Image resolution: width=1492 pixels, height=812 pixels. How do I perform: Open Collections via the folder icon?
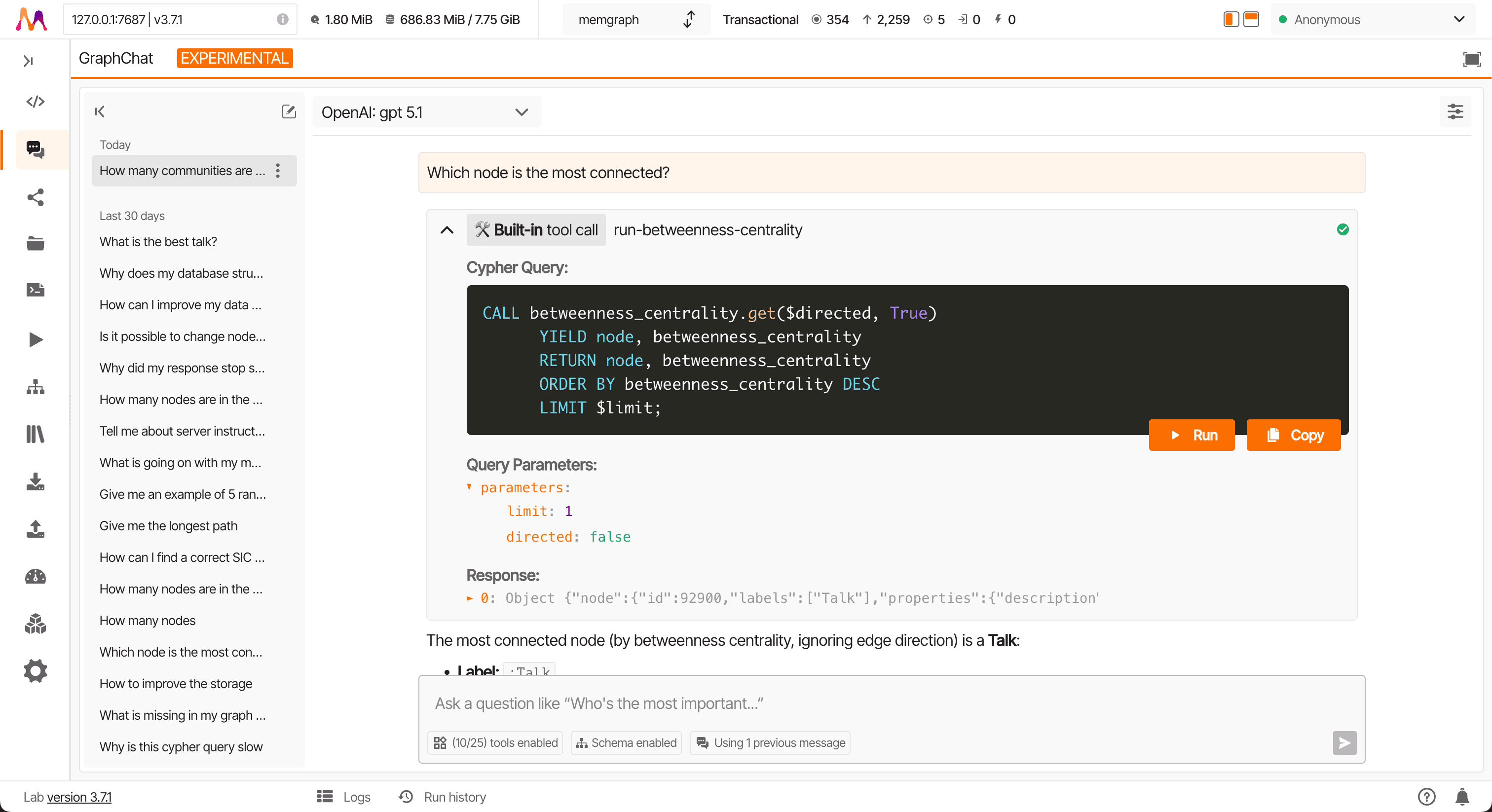[x=35, y=243]
